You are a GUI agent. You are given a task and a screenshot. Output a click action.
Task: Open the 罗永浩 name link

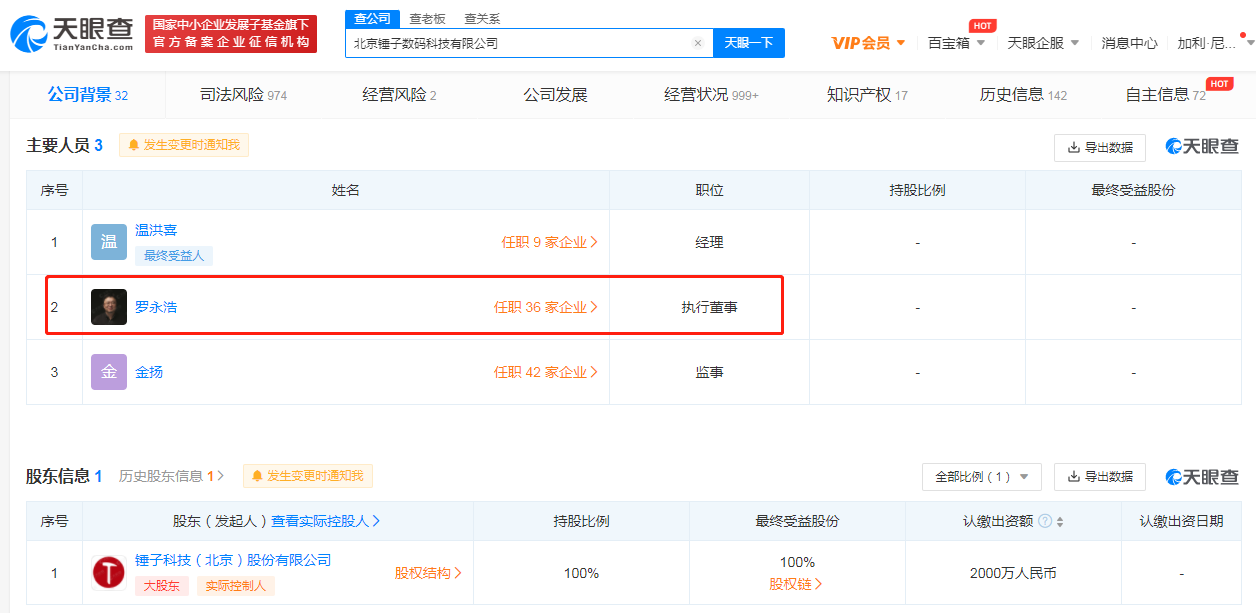point(156,307)
